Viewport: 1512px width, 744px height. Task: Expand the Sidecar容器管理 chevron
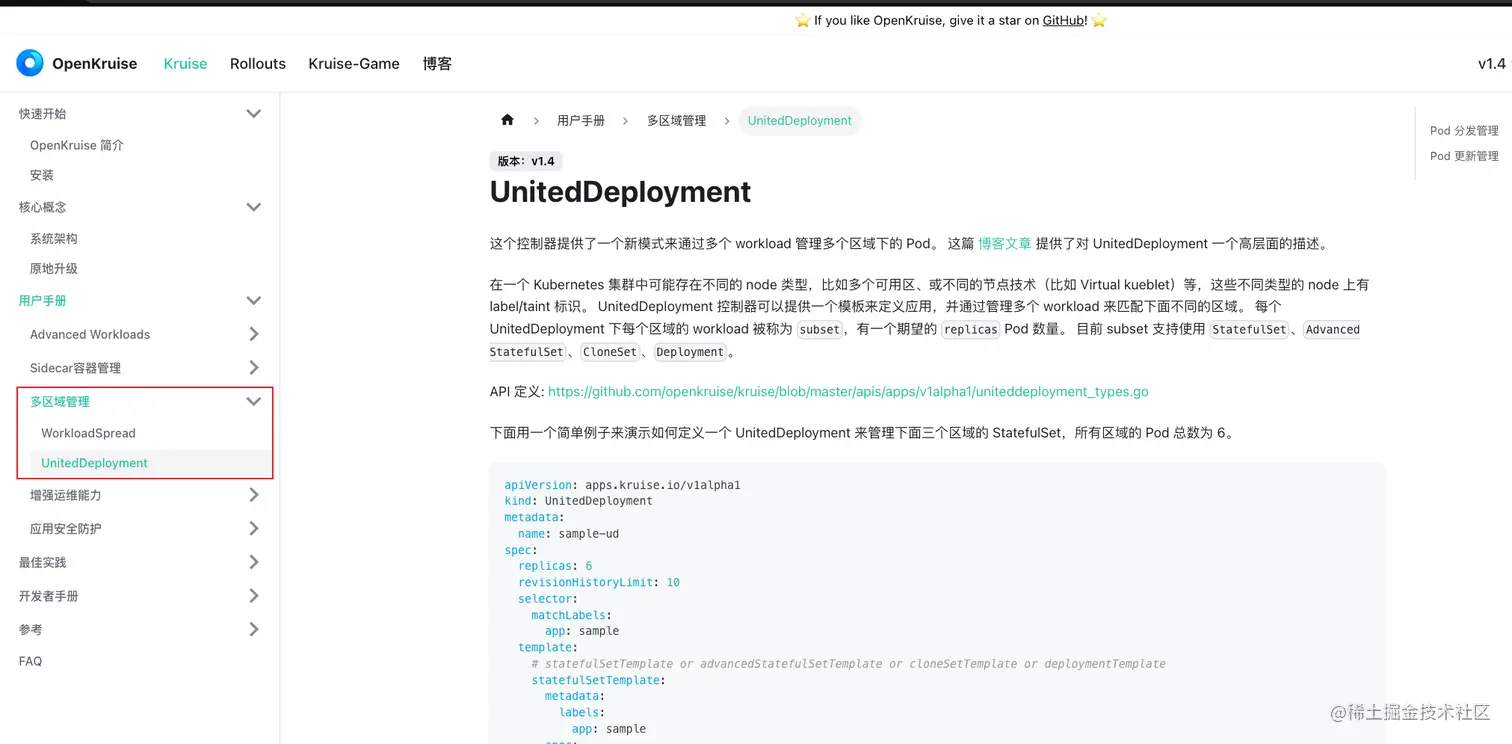tap(254, 368)
